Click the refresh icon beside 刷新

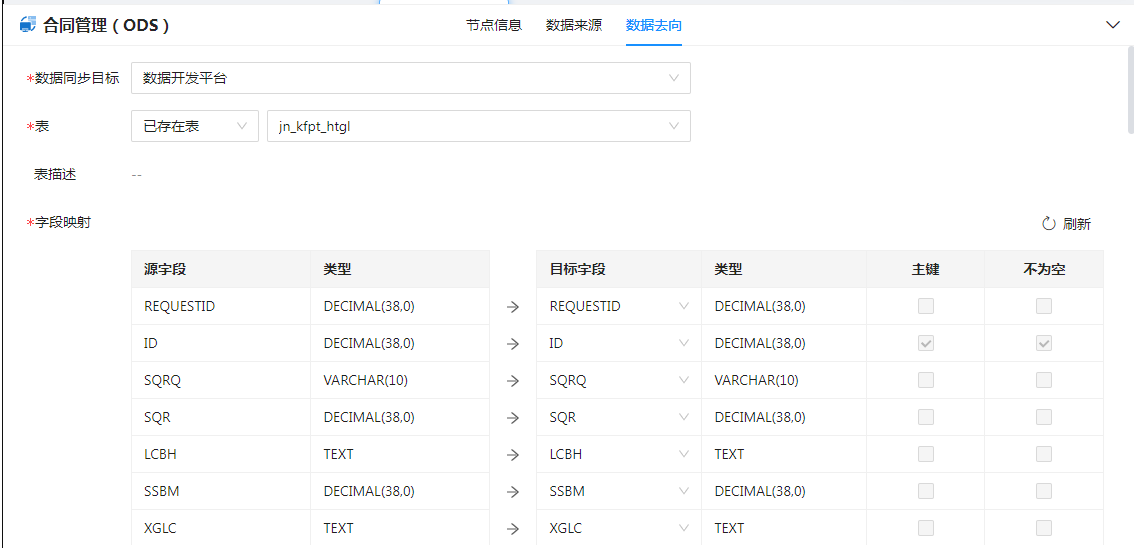pyautogui.click(x=1049, y=224)
